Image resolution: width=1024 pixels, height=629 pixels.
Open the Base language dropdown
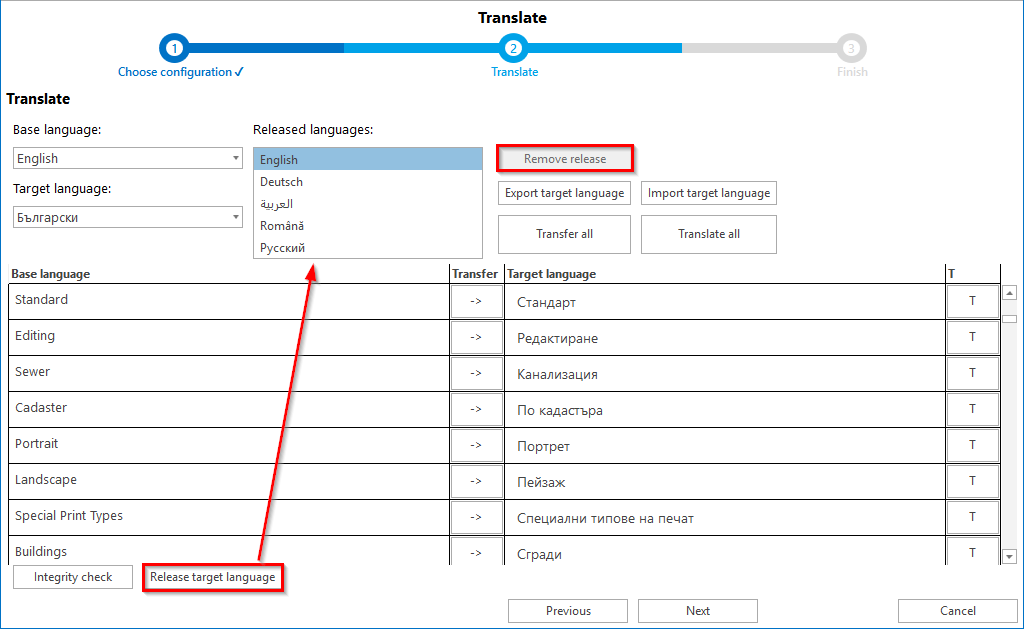click(127, 158)
